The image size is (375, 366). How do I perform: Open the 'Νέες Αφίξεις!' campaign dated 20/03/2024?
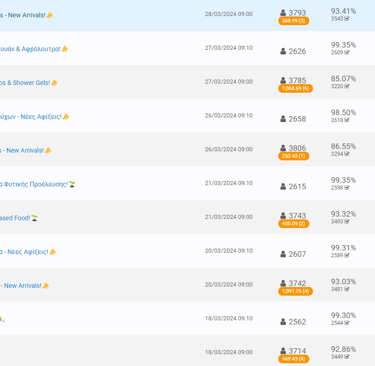pos(28,252)
